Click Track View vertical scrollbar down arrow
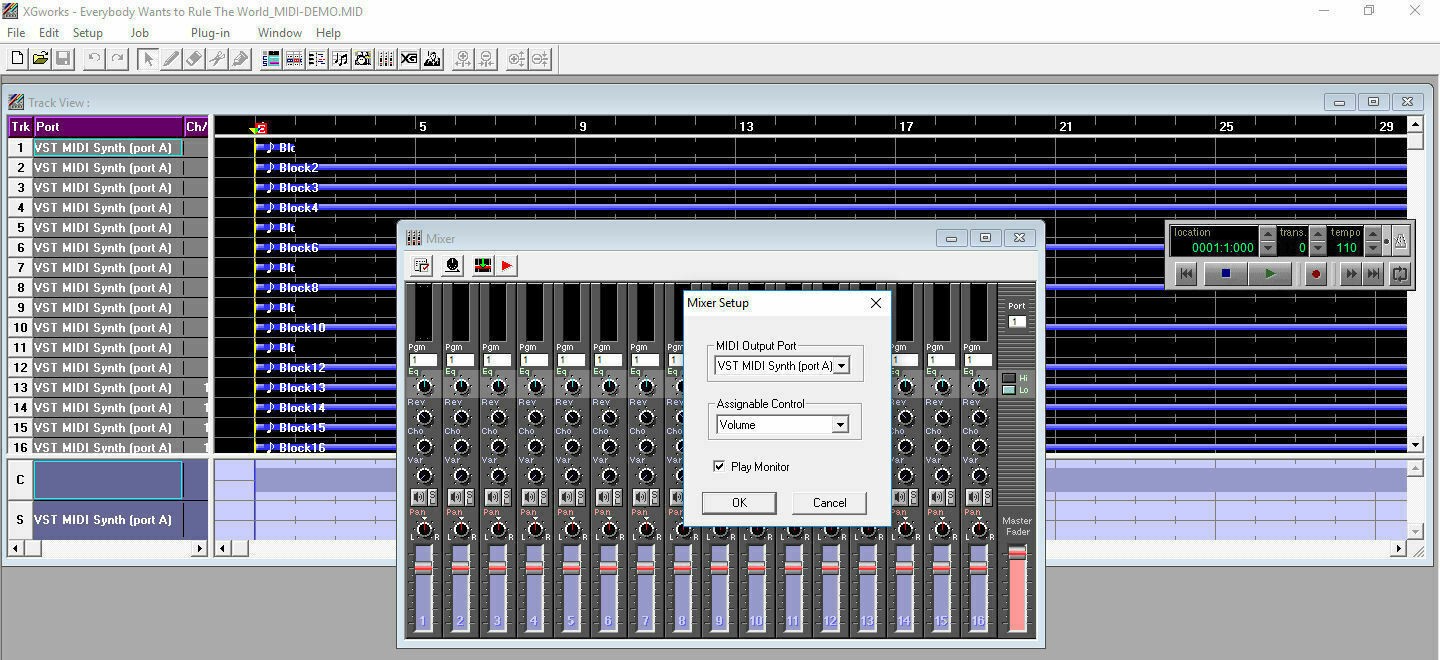The width and height of the screenshot is (1440, 660). click(x=1415, y=444)
